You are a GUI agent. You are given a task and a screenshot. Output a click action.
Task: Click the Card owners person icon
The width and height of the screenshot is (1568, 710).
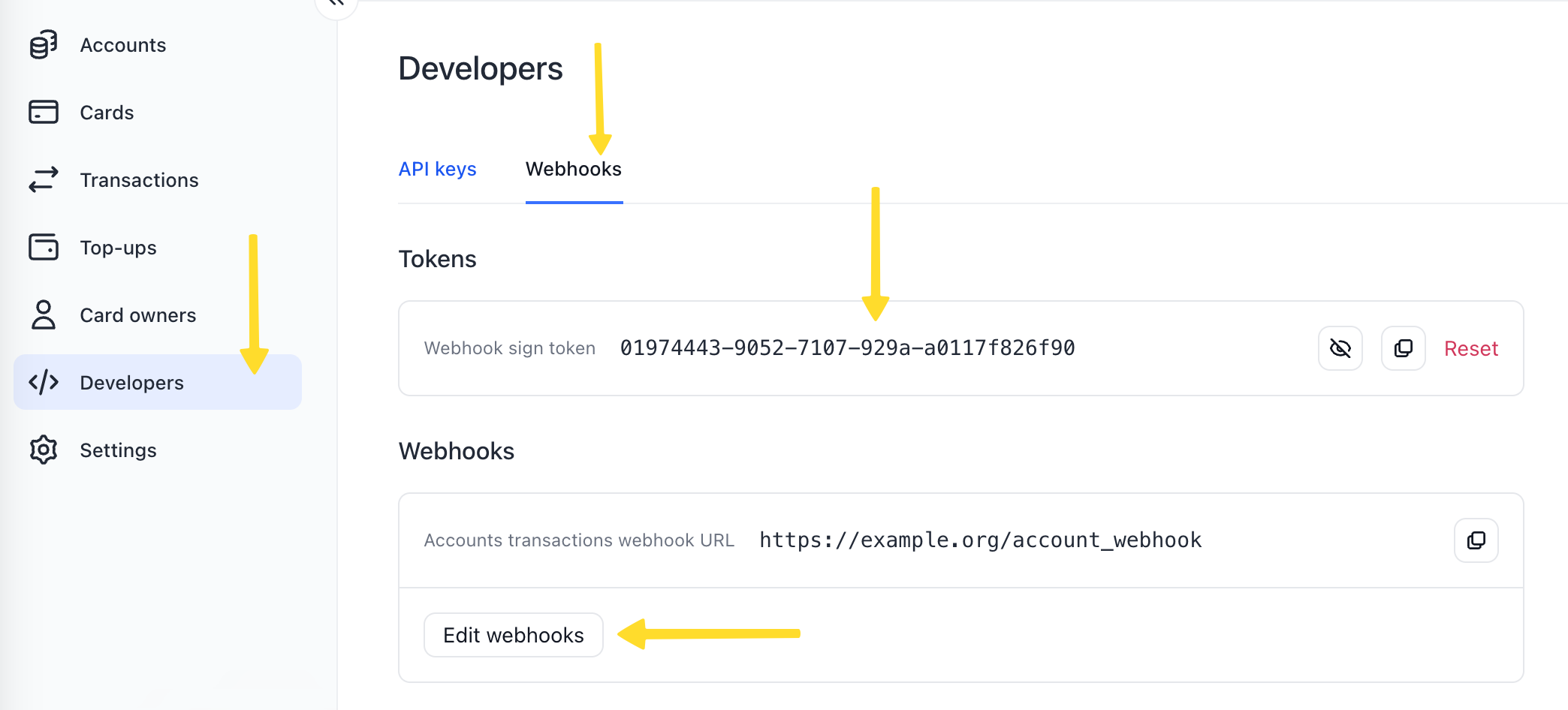click(x=44, y=315)
